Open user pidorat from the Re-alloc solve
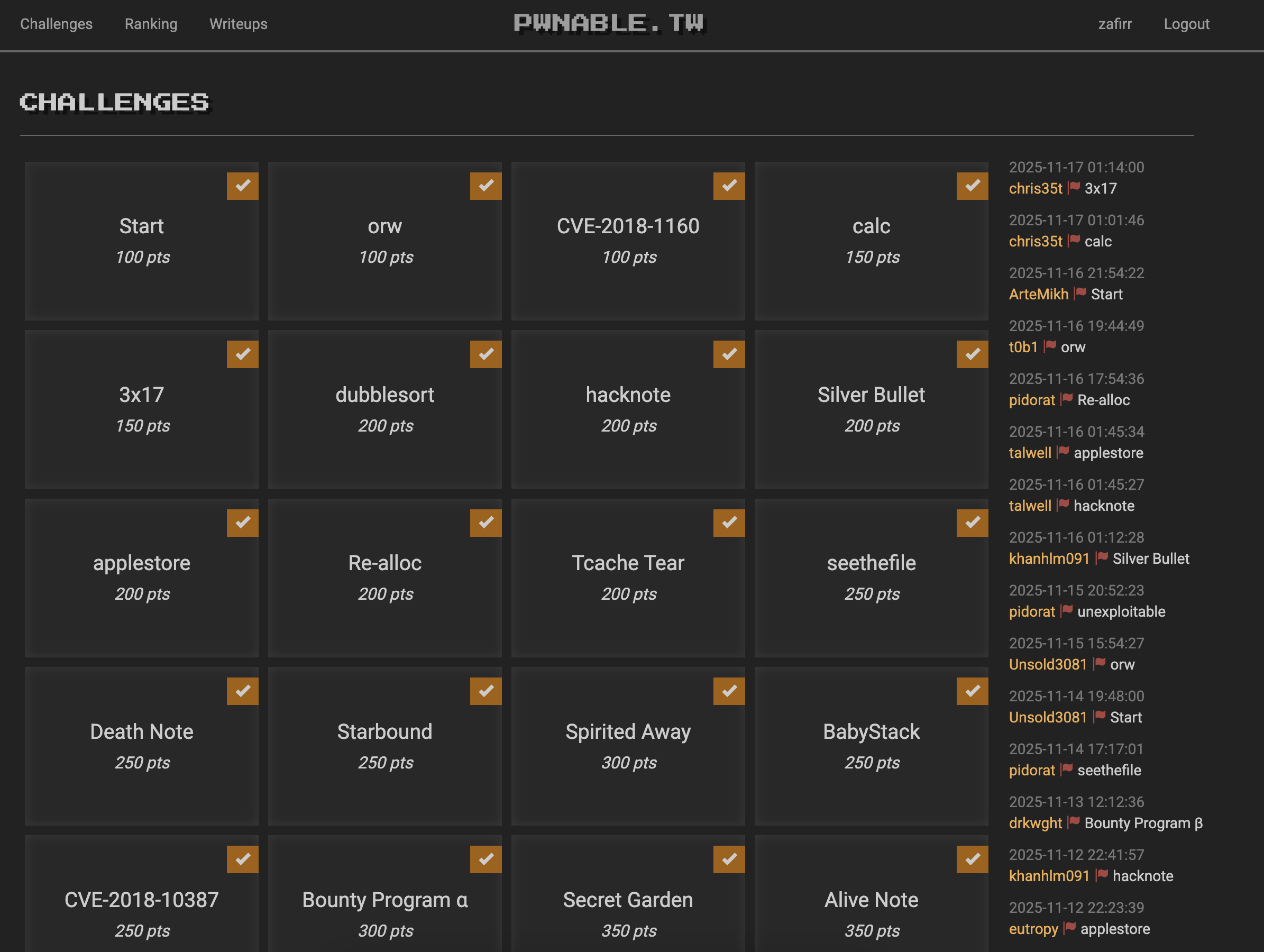This screenshot has width=1264, height=952. [1031, 400]
